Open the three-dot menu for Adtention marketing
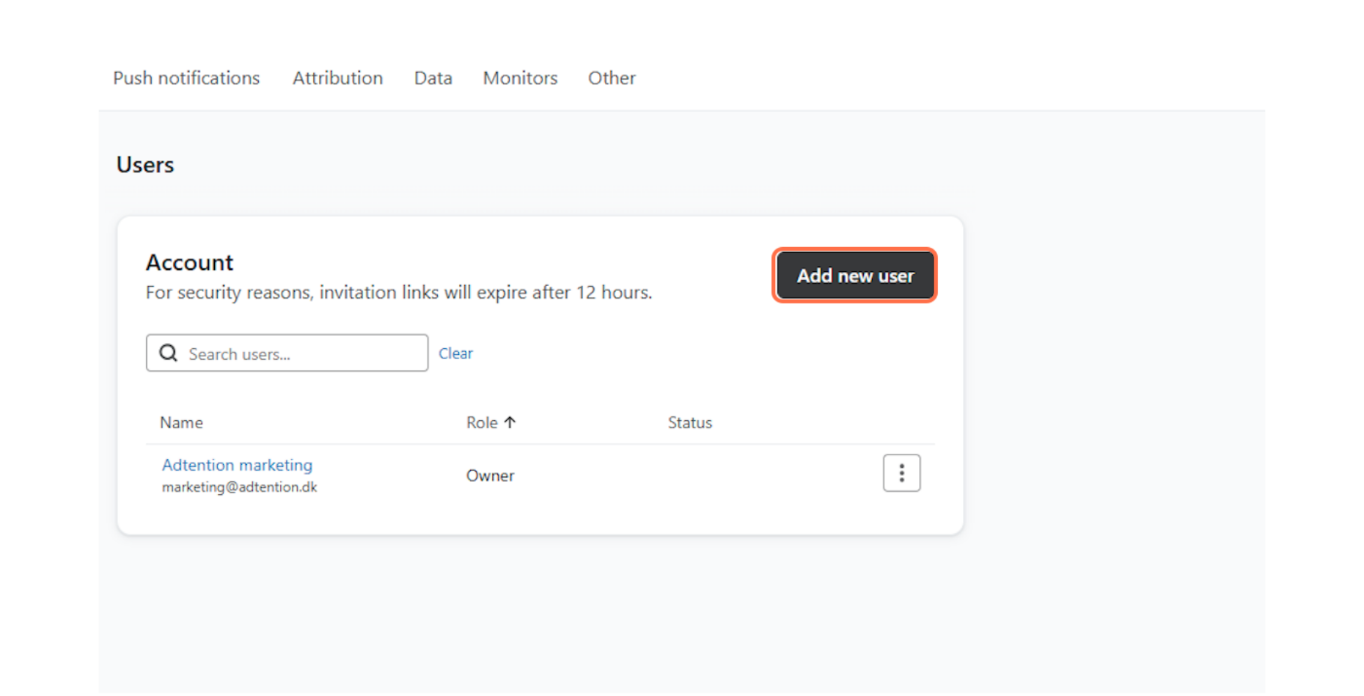The image size is (1364, 696). tap(901, 473)
